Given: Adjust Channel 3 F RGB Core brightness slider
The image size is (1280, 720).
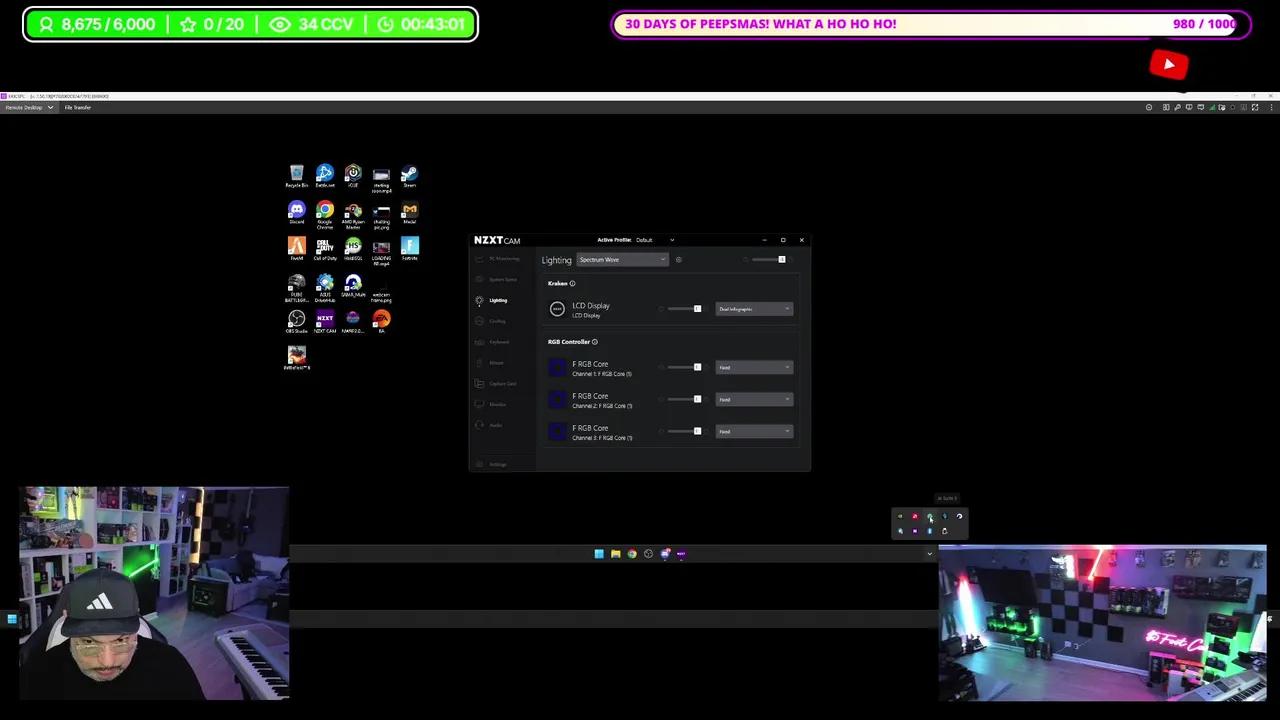Looking at the screenshot, I should pos(683,431).
